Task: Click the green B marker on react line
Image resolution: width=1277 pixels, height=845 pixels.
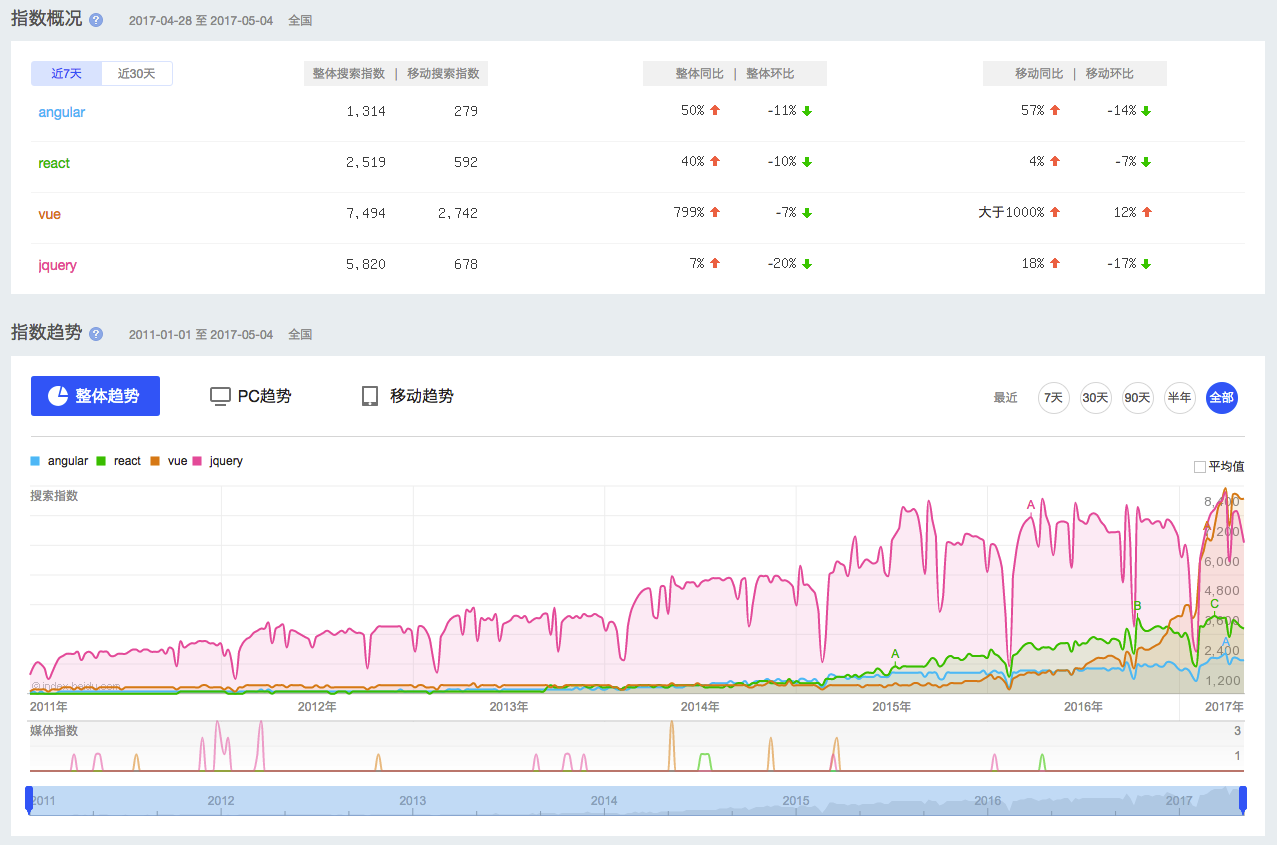Action: click(1137, 606)
